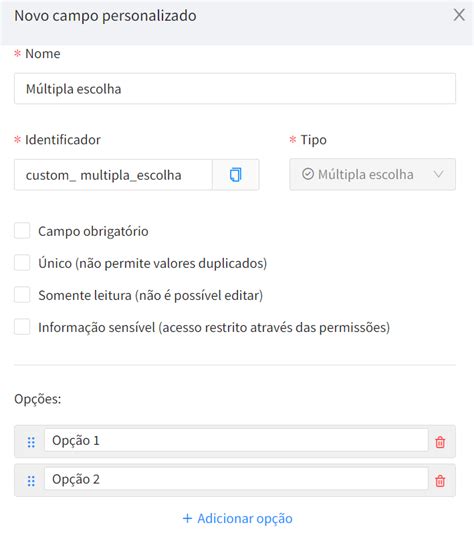Click the drag handle beside Opção 1
This screenshot has width=474, height=535.
(x=31, y=442)
